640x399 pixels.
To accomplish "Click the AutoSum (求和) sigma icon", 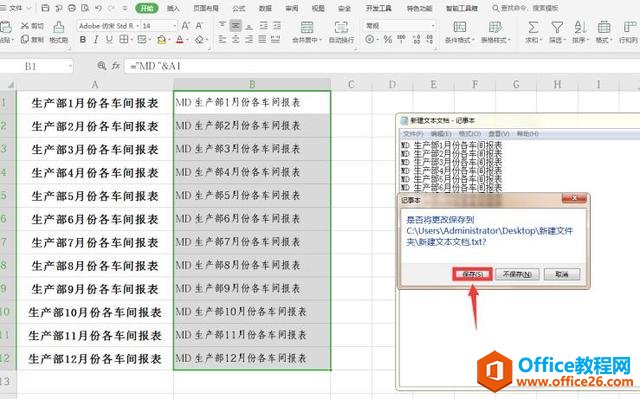I will [x=533, y=27].
